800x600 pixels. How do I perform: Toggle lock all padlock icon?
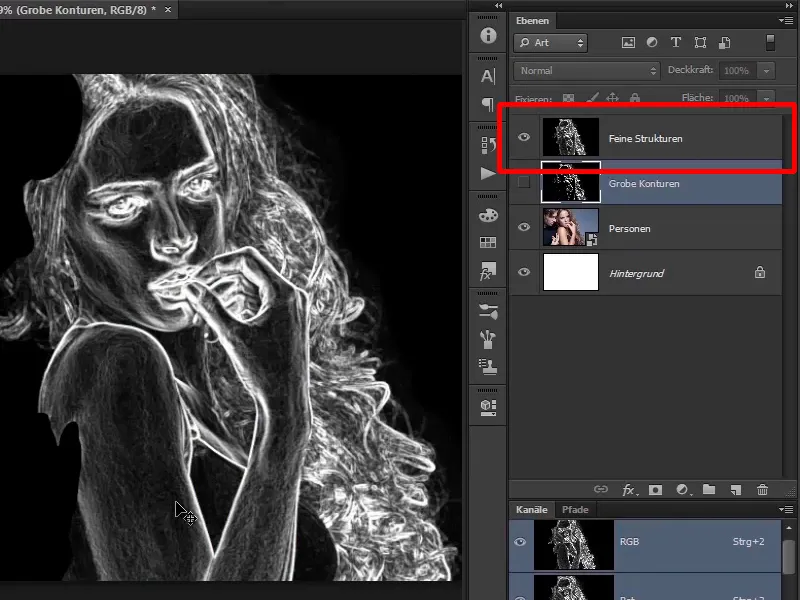pos(635,98)
